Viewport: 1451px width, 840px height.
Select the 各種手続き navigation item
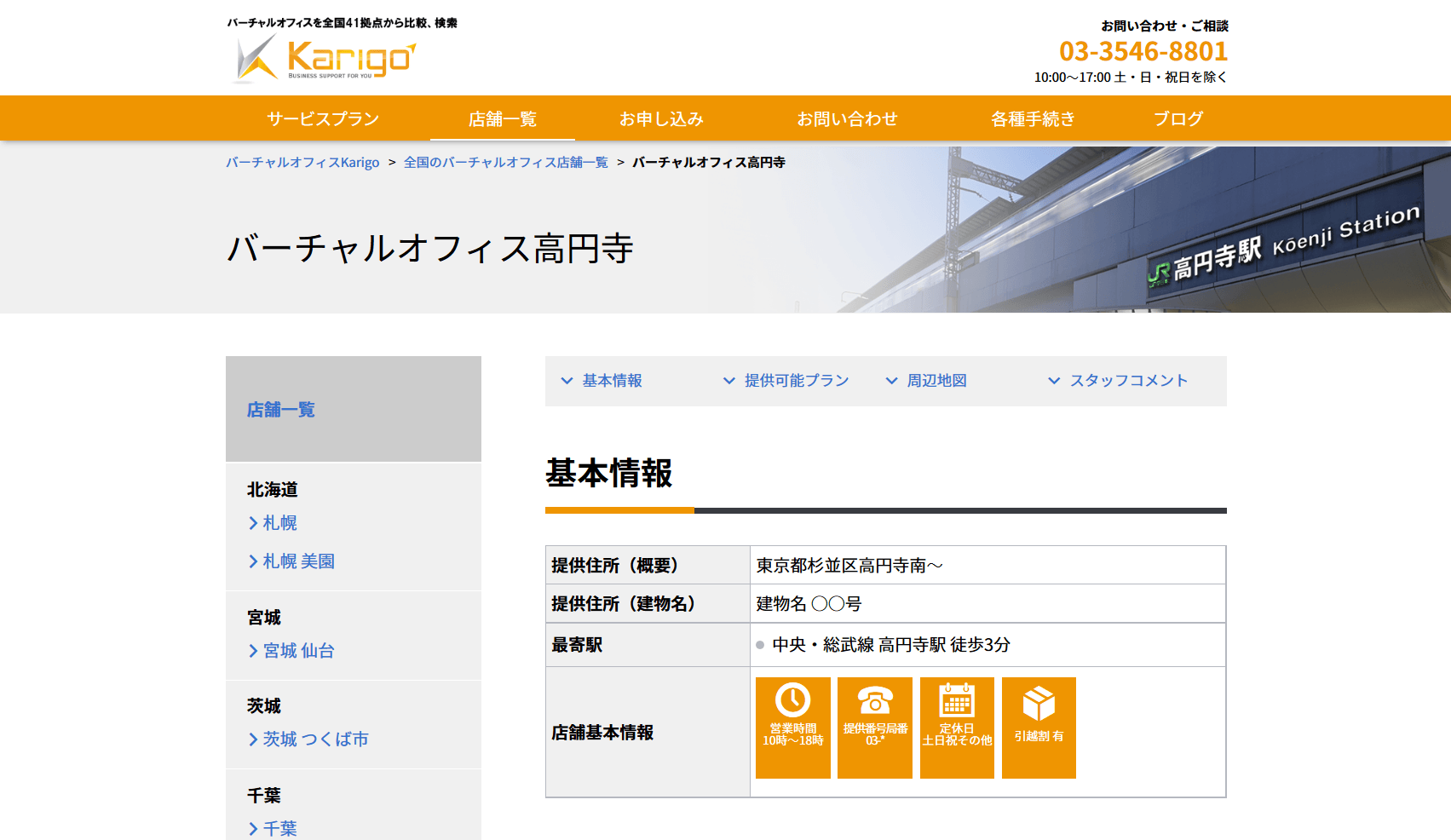pyautogui.click(x=1033, y=118)
